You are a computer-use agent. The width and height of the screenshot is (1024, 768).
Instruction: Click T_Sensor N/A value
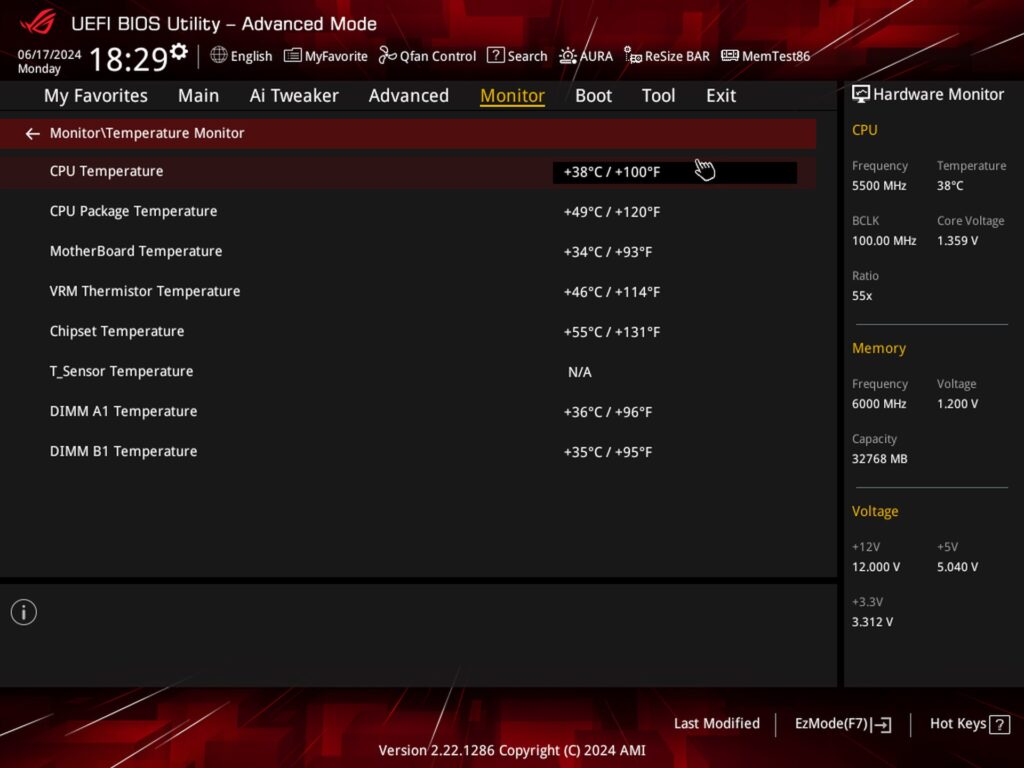pyautogui.click(x=580, y=372)
